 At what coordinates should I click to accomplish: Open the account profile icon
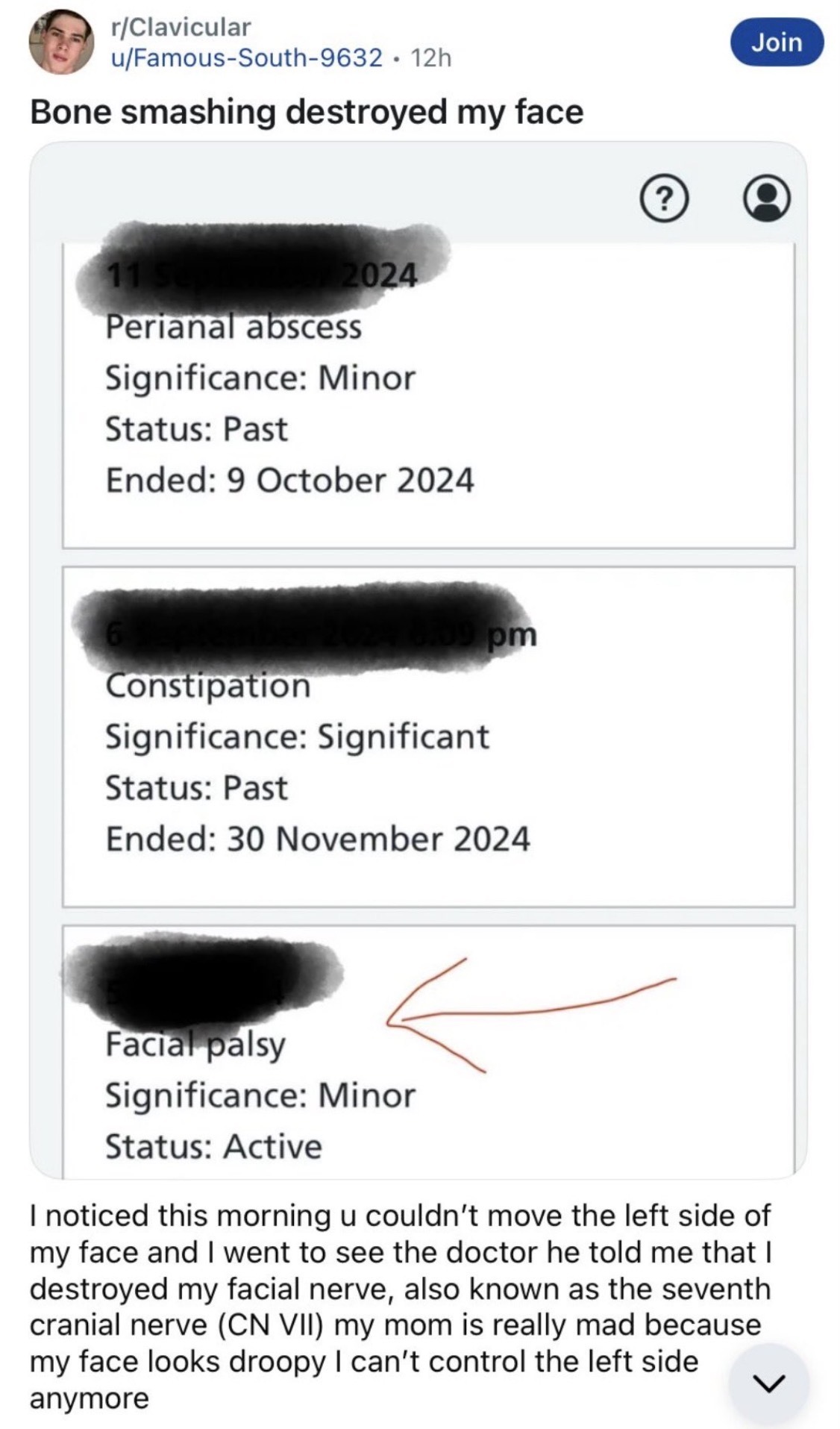767,199
